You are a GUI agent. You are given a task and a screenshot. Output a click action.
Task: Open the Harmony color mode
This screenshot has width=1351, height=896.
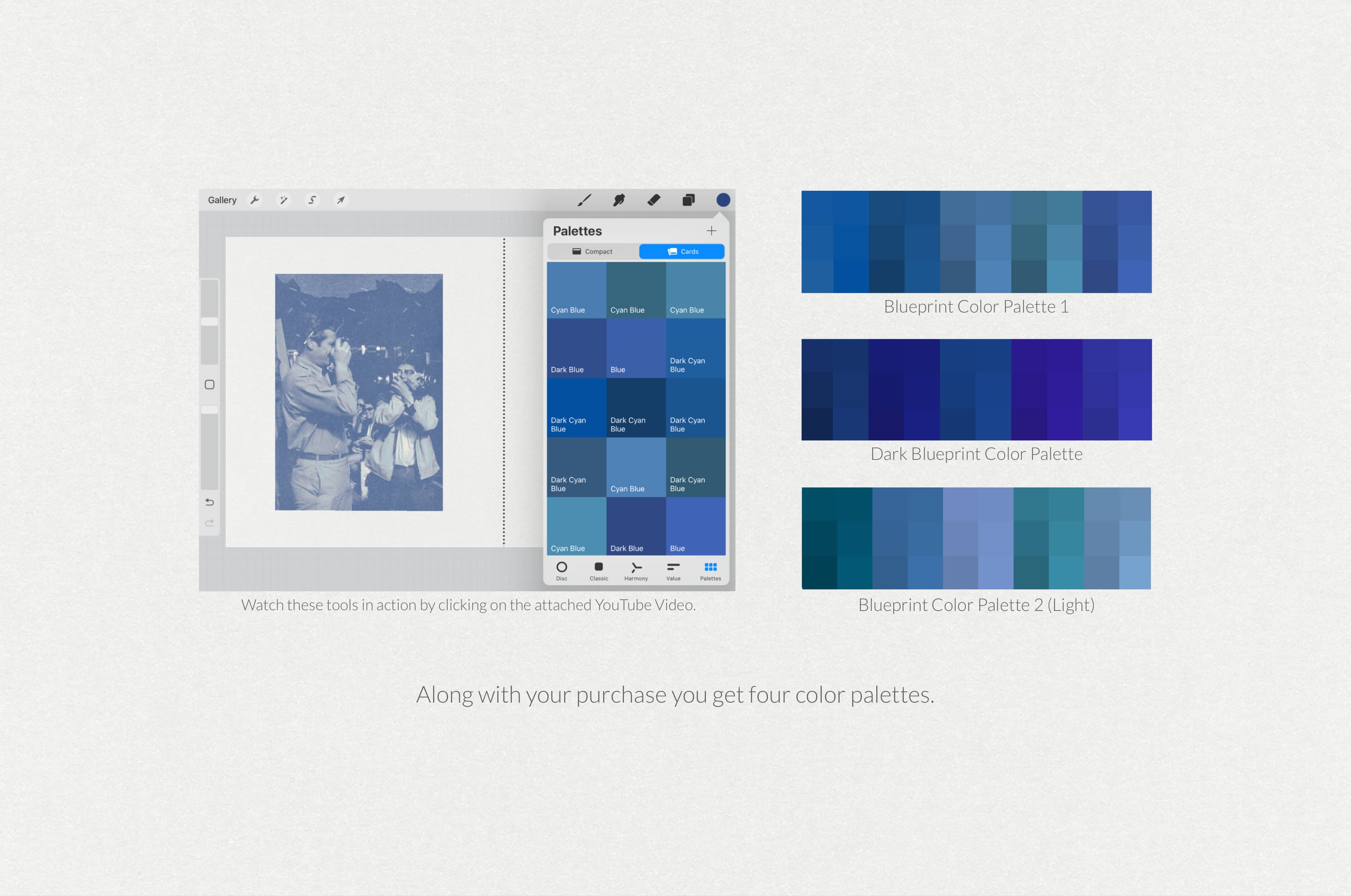[x=636, y=570]
